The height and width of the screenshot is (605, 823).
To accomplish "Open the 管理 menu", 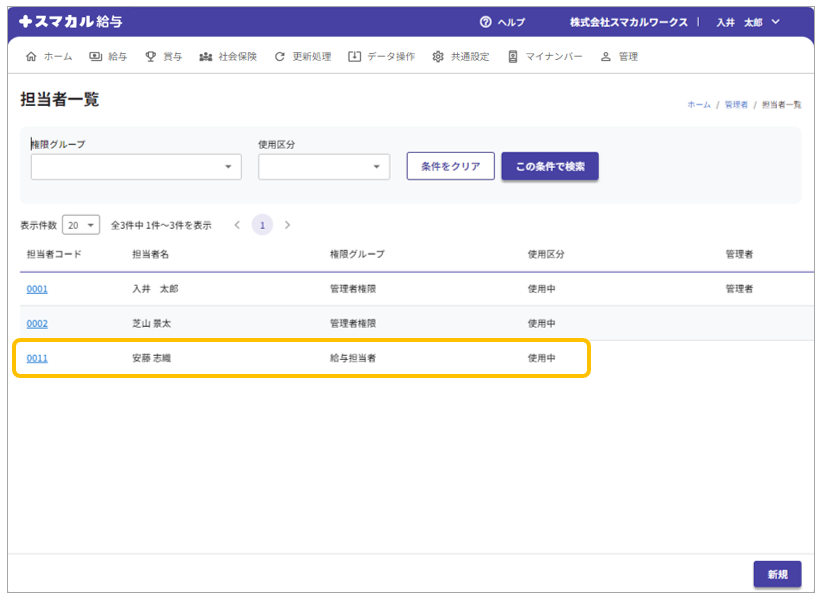I will tap(619, 57).
